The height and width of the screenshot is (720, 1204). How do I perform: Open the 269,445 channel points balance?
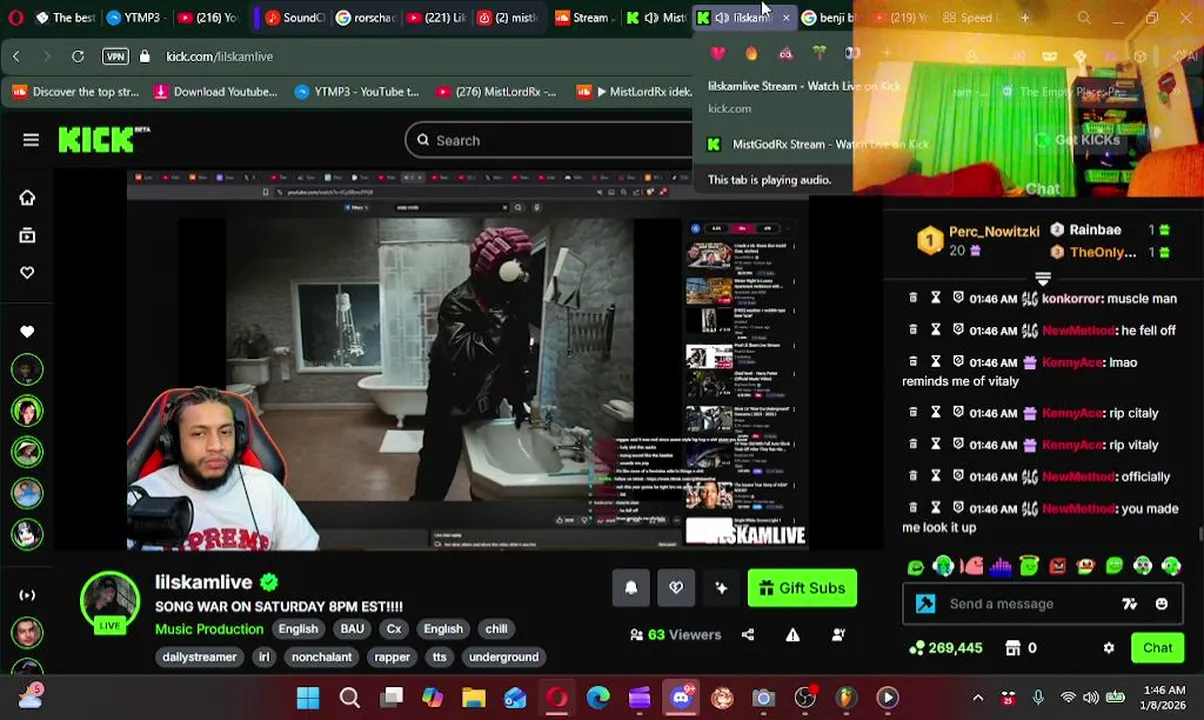coord(945,648)
